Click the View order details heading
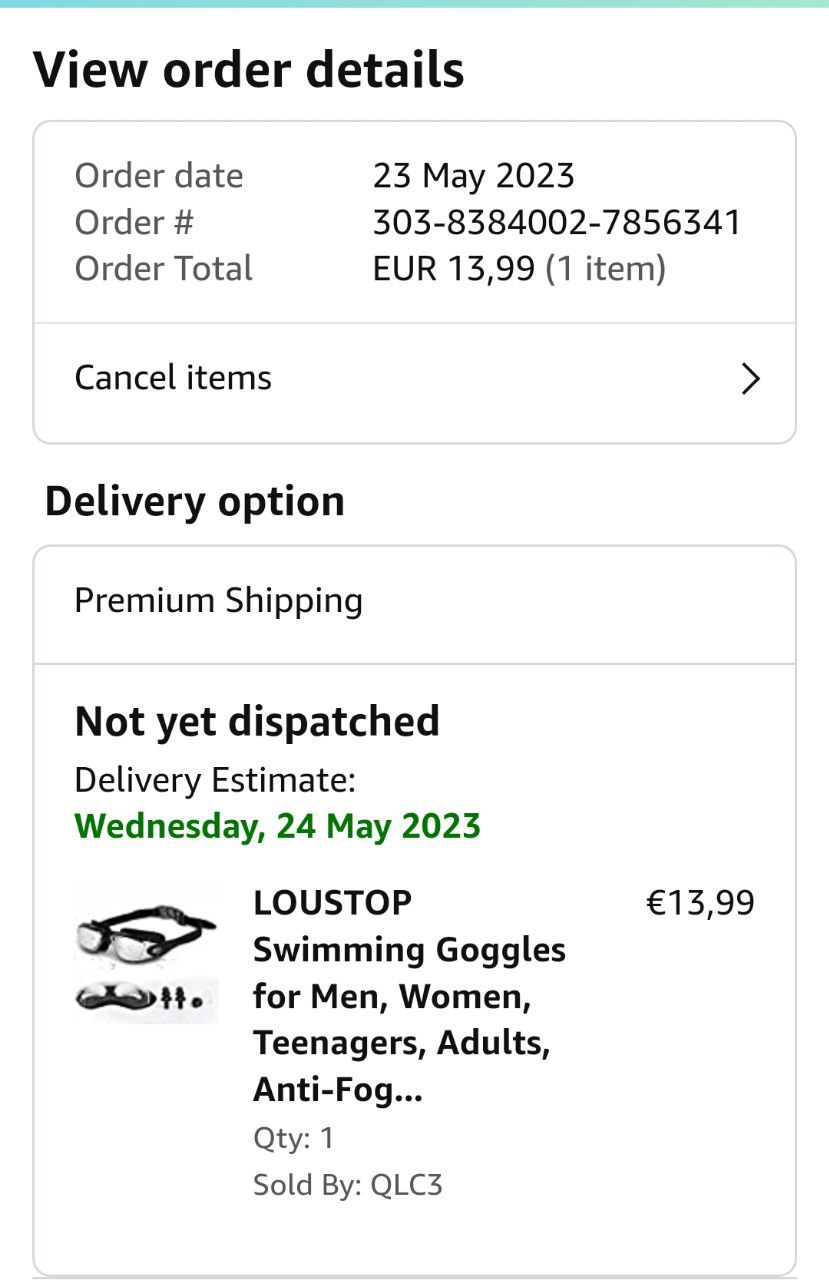829x1280 pixels. [x=249, y=71]
